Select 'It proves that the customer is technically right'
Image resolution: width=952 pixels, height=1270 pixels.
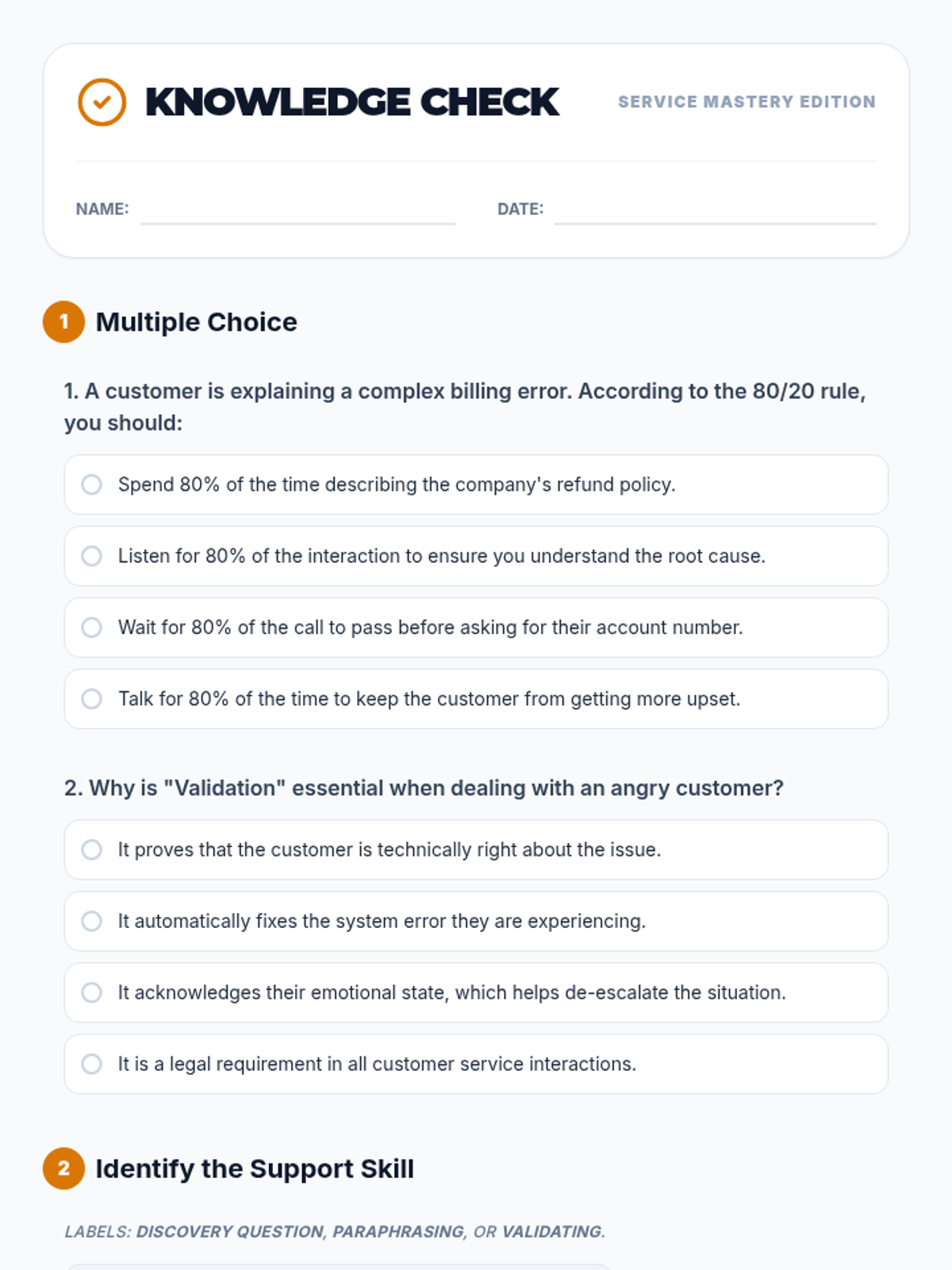pos(92,849)
